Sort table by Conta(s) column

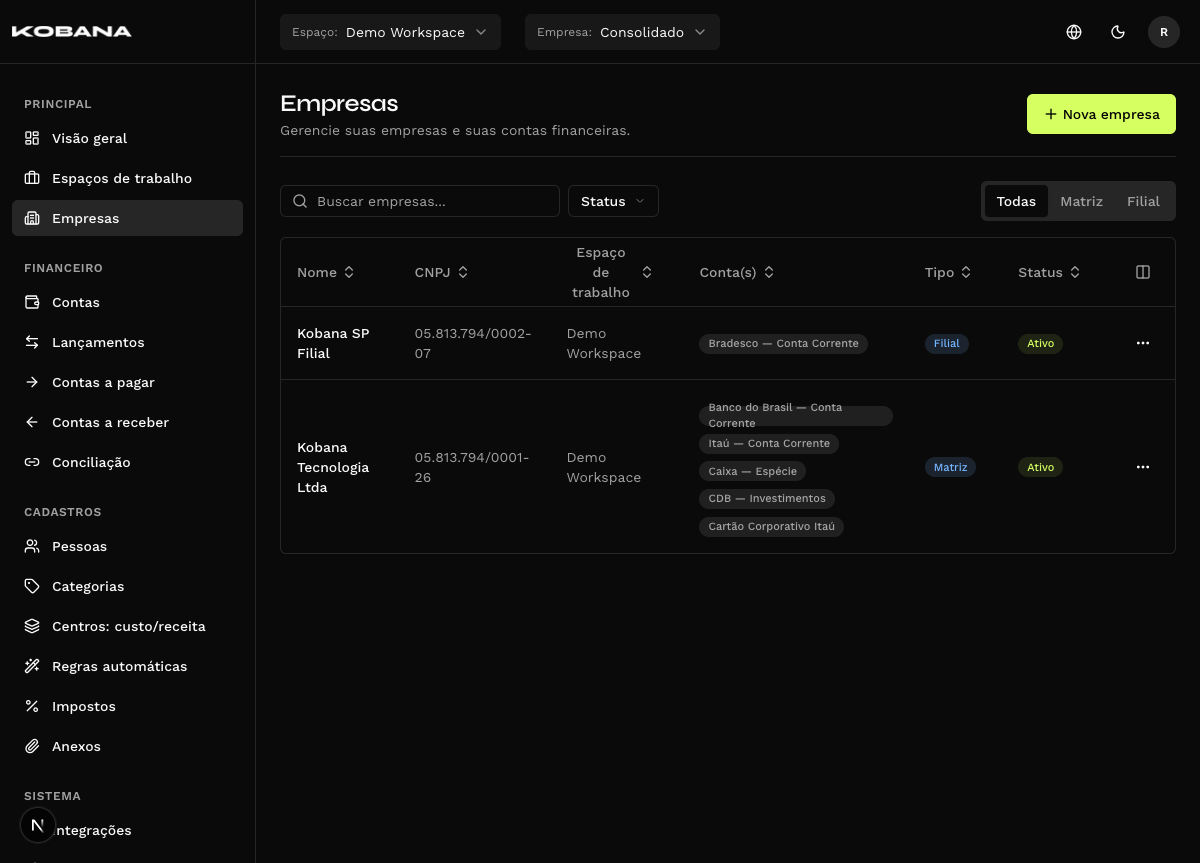tap(737, 272)
